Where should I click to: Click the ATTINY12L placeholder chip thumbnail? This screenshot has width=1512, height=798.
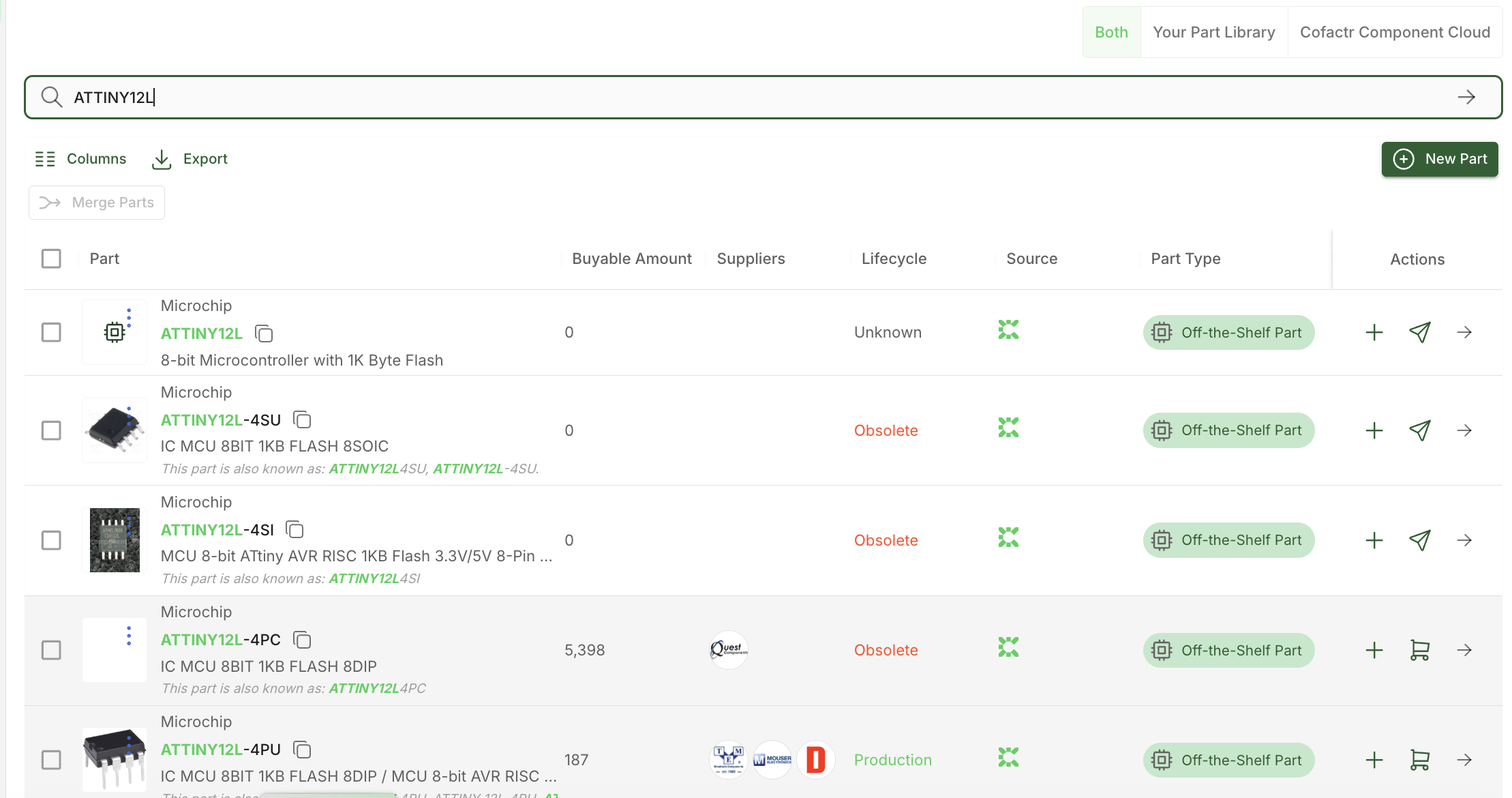[x=115, y=332]
